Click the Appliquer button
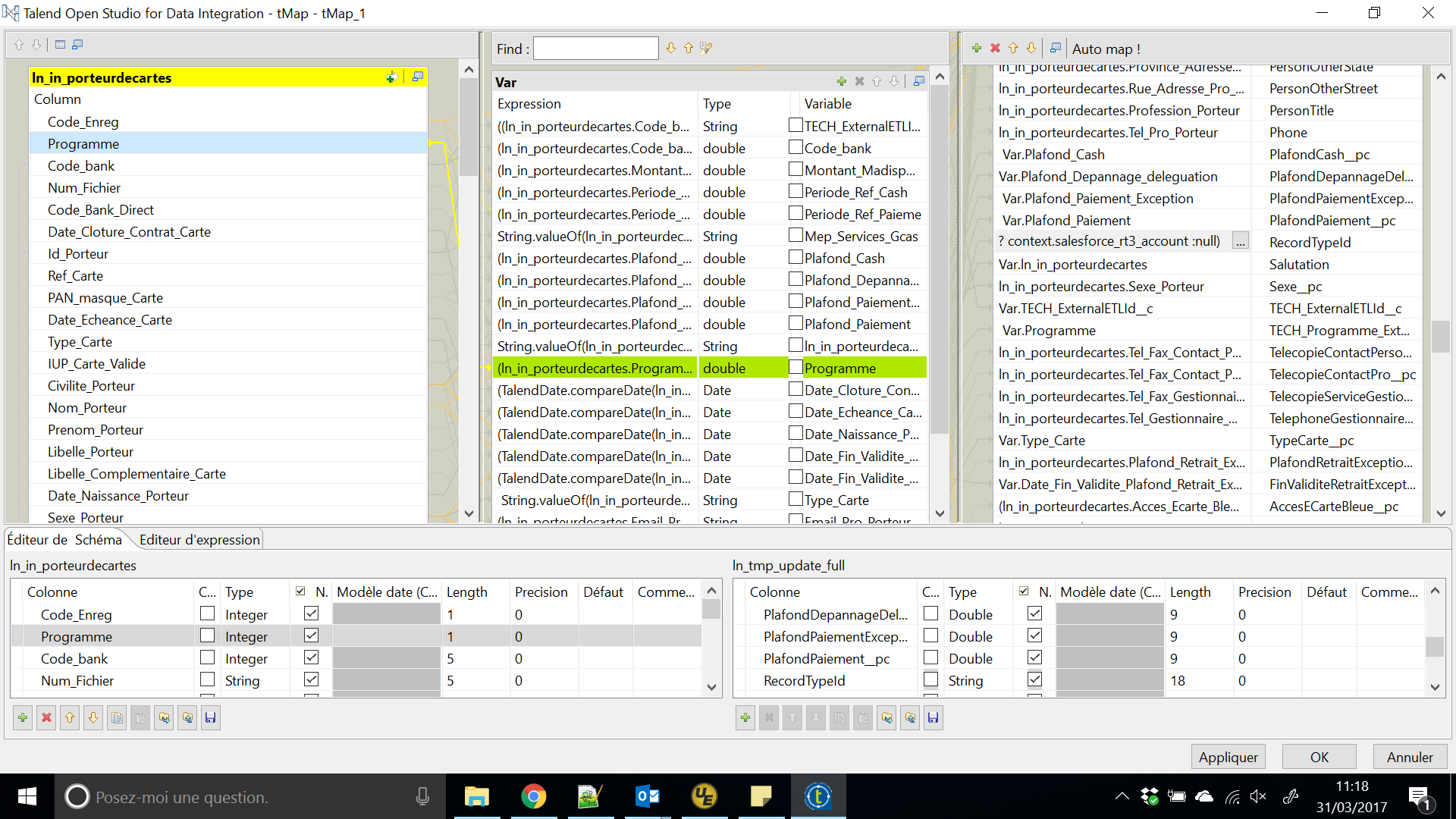The height and width of the screenshot is (819, 1456). pos(1228,757)
